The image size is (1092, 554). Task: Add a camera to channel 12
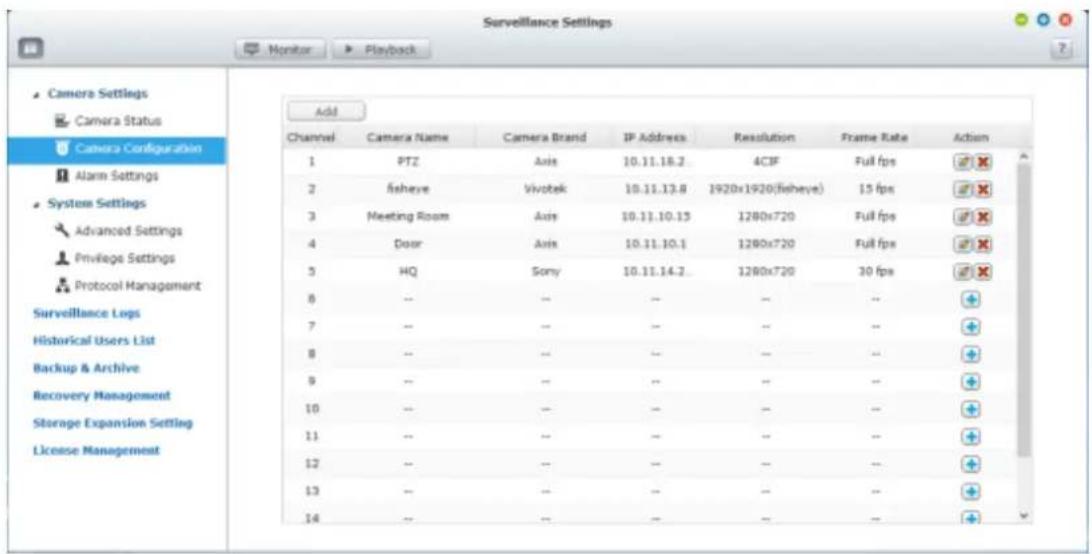972,463
